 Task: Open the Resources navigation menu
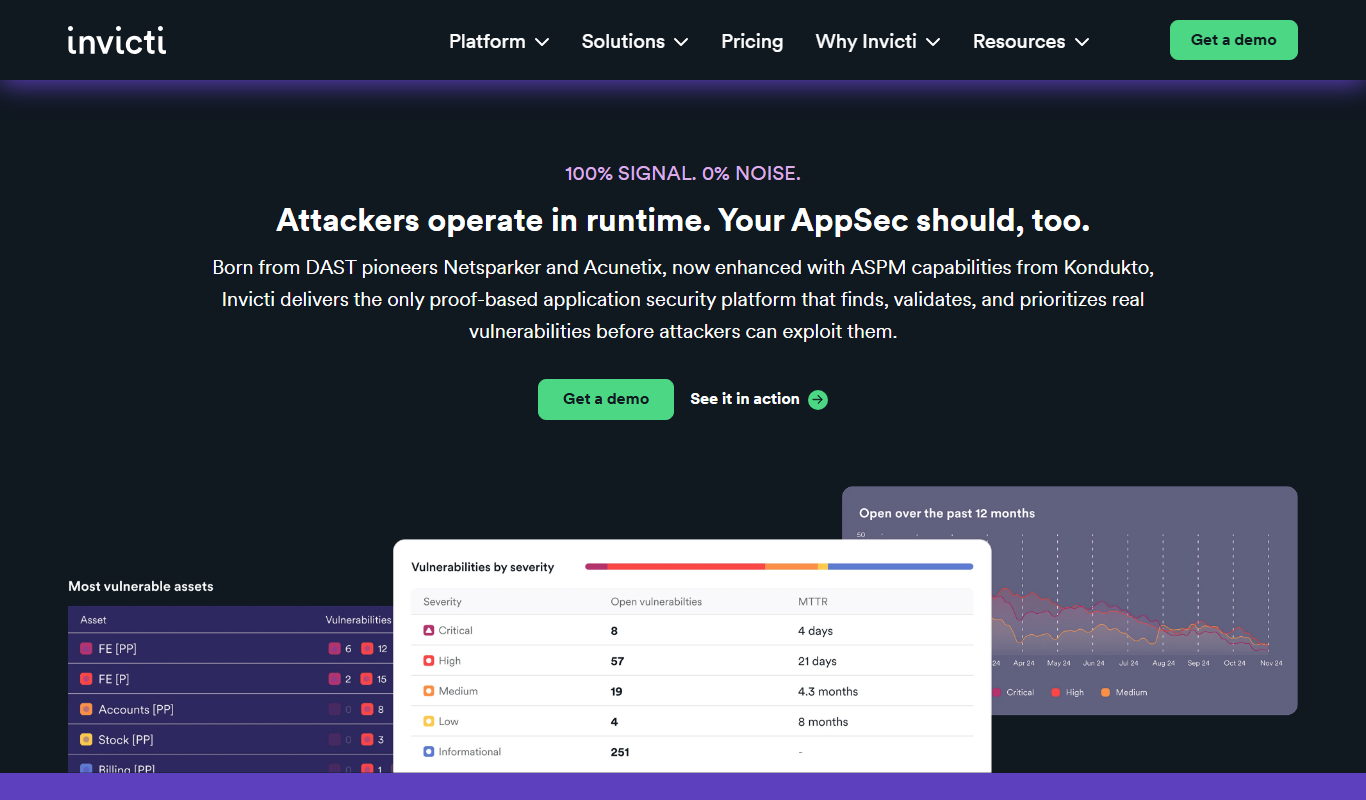[1031, 41]
